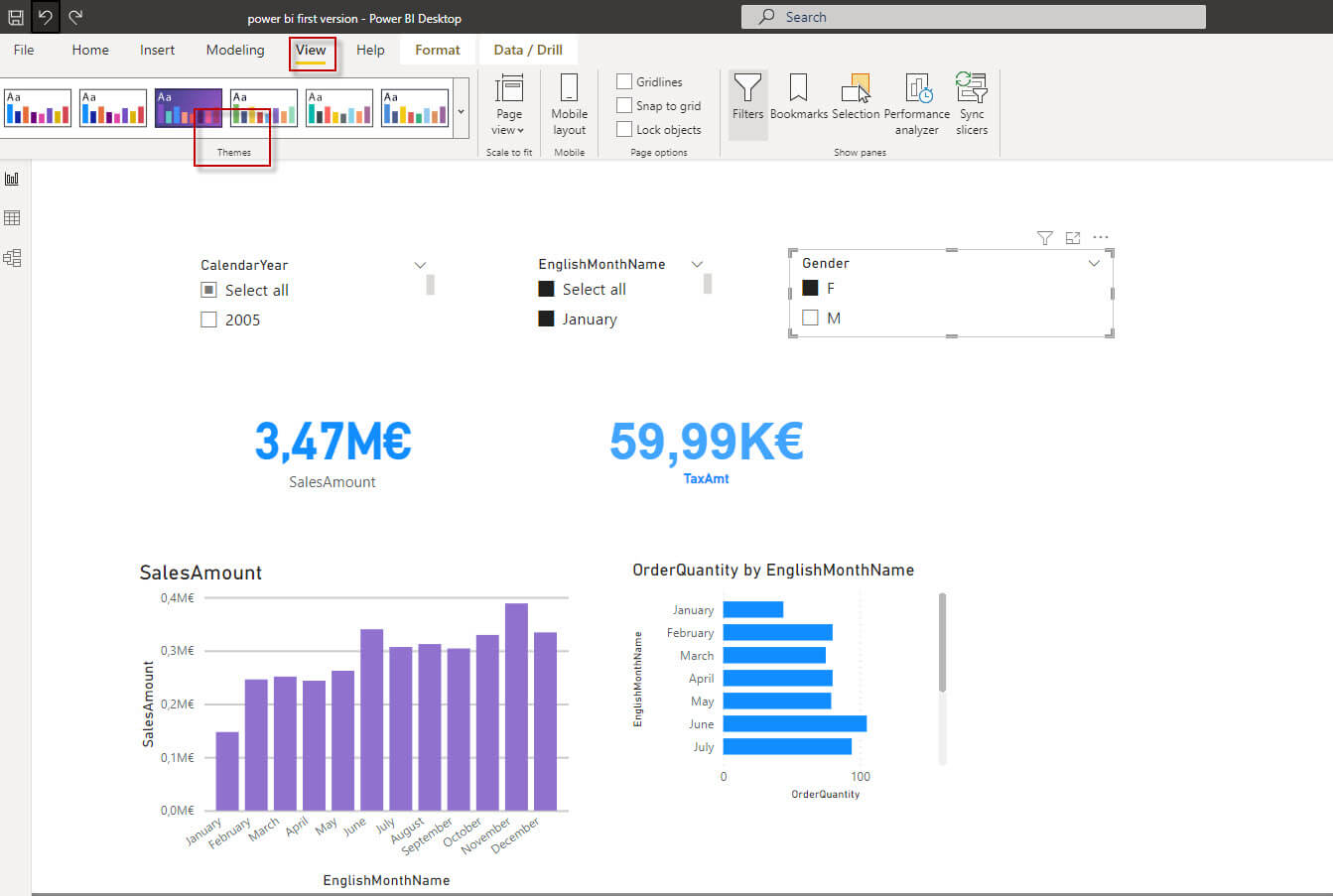The width and height of the screenshot is (1333, 896).
Task: Click the Search box in title bar
Action: tap(973, 17)
